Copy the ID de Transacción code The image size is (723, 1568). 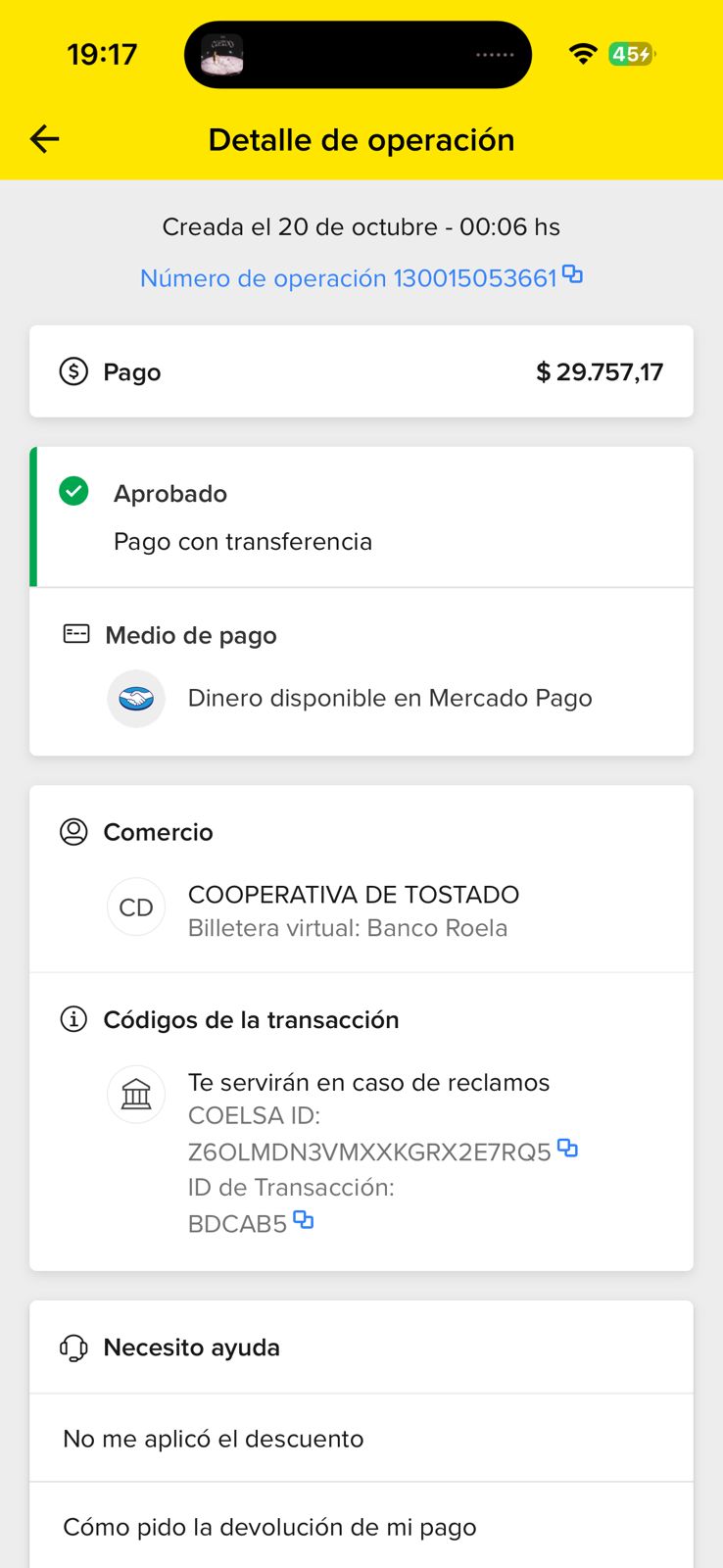pyautogui.click(x=304, y=1220)
